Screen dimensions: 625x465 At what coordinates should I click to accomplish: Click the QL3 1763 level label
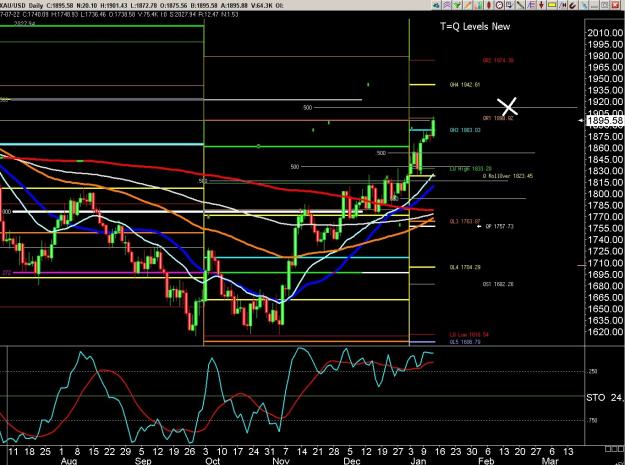point(465,221)
